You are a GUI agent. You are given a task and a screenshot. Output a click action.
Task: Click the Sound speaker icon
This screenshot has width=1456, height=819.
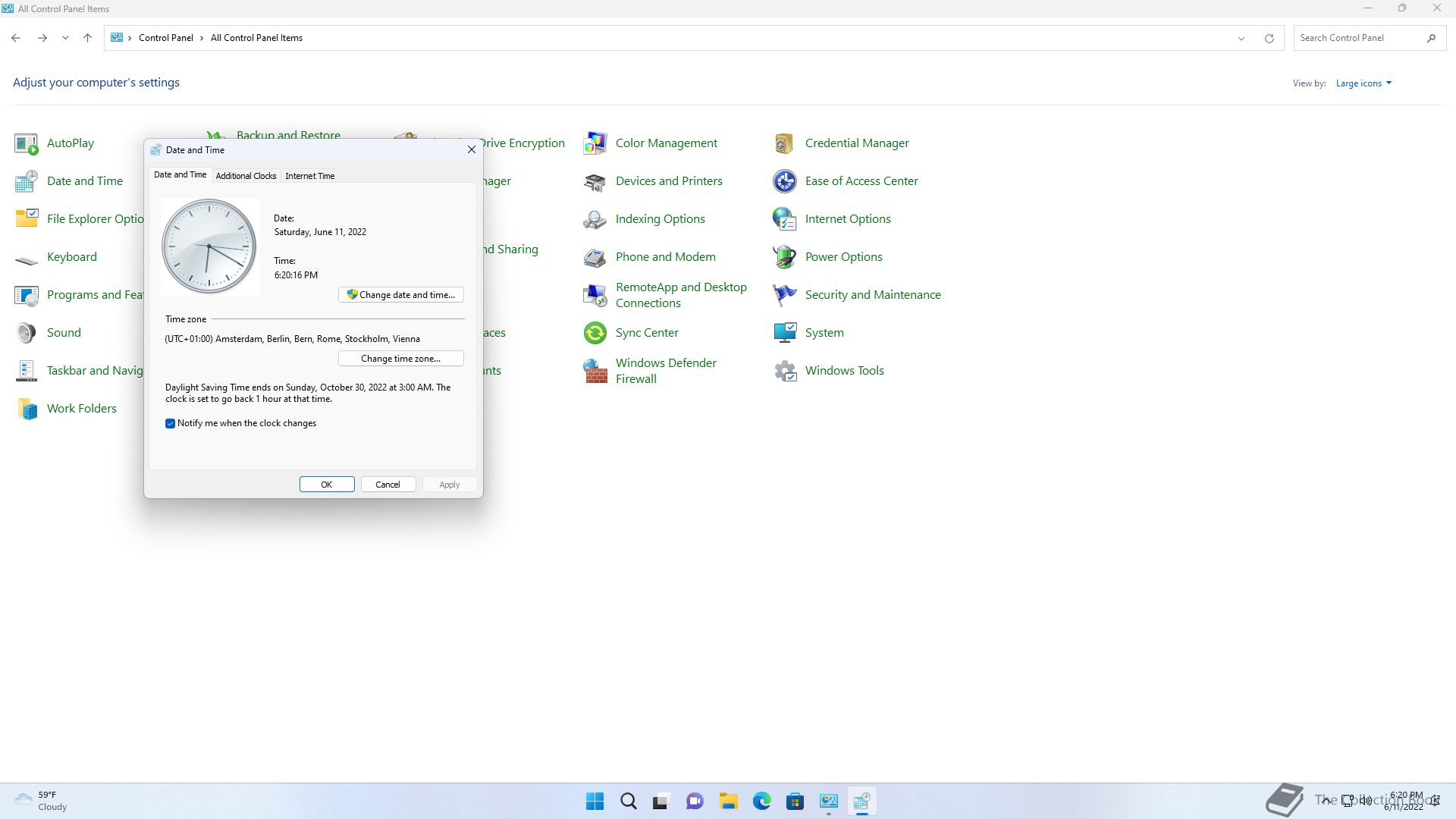27,333
